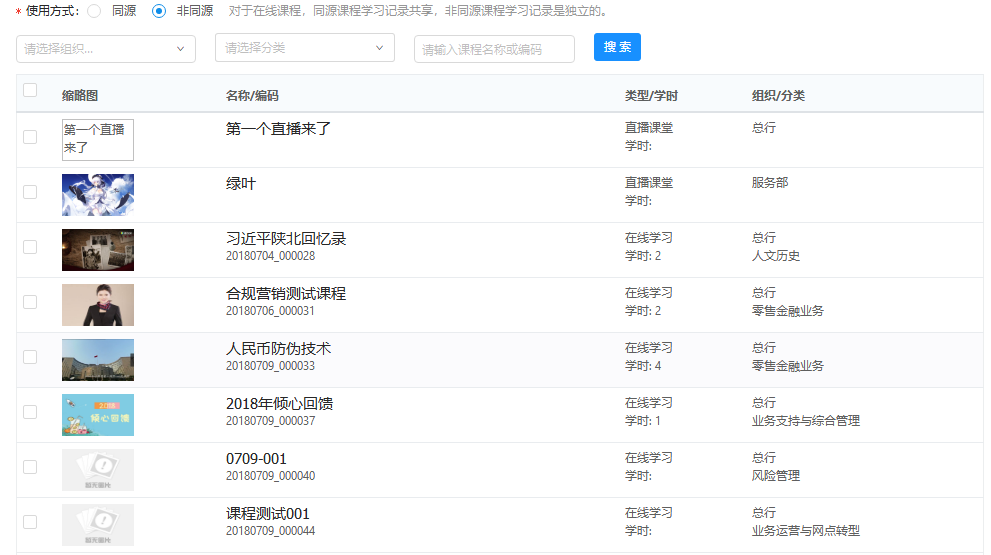Select the checkbox for 人民币防伪技术

[30, 357]
